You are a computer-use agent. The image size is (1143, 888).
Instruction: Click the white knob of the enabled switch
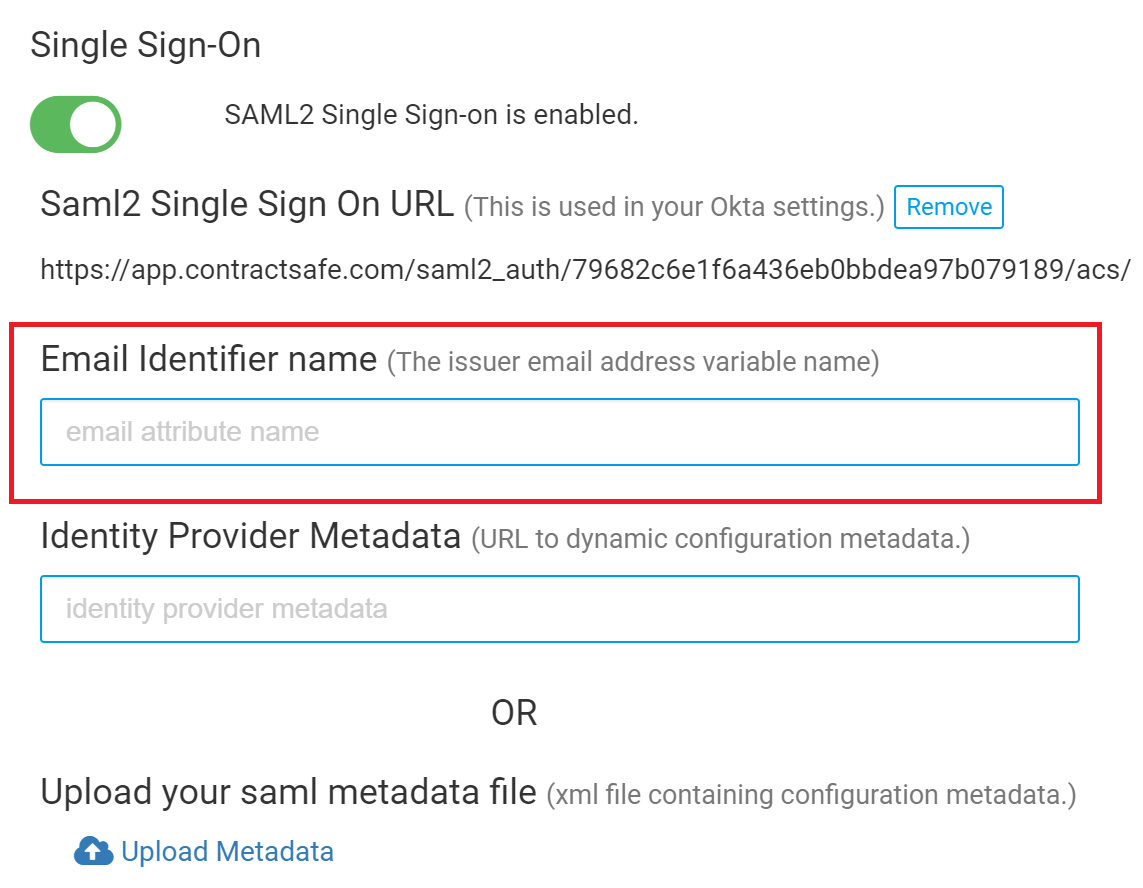pos(94,125)
